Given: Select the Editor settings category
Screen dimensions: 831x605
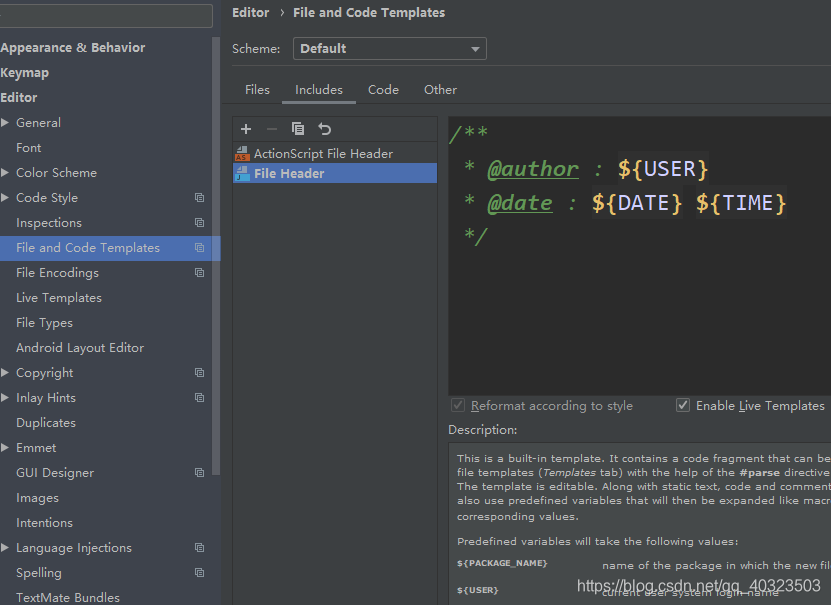Looking at the screenshot, I should (x=19, y=97).
